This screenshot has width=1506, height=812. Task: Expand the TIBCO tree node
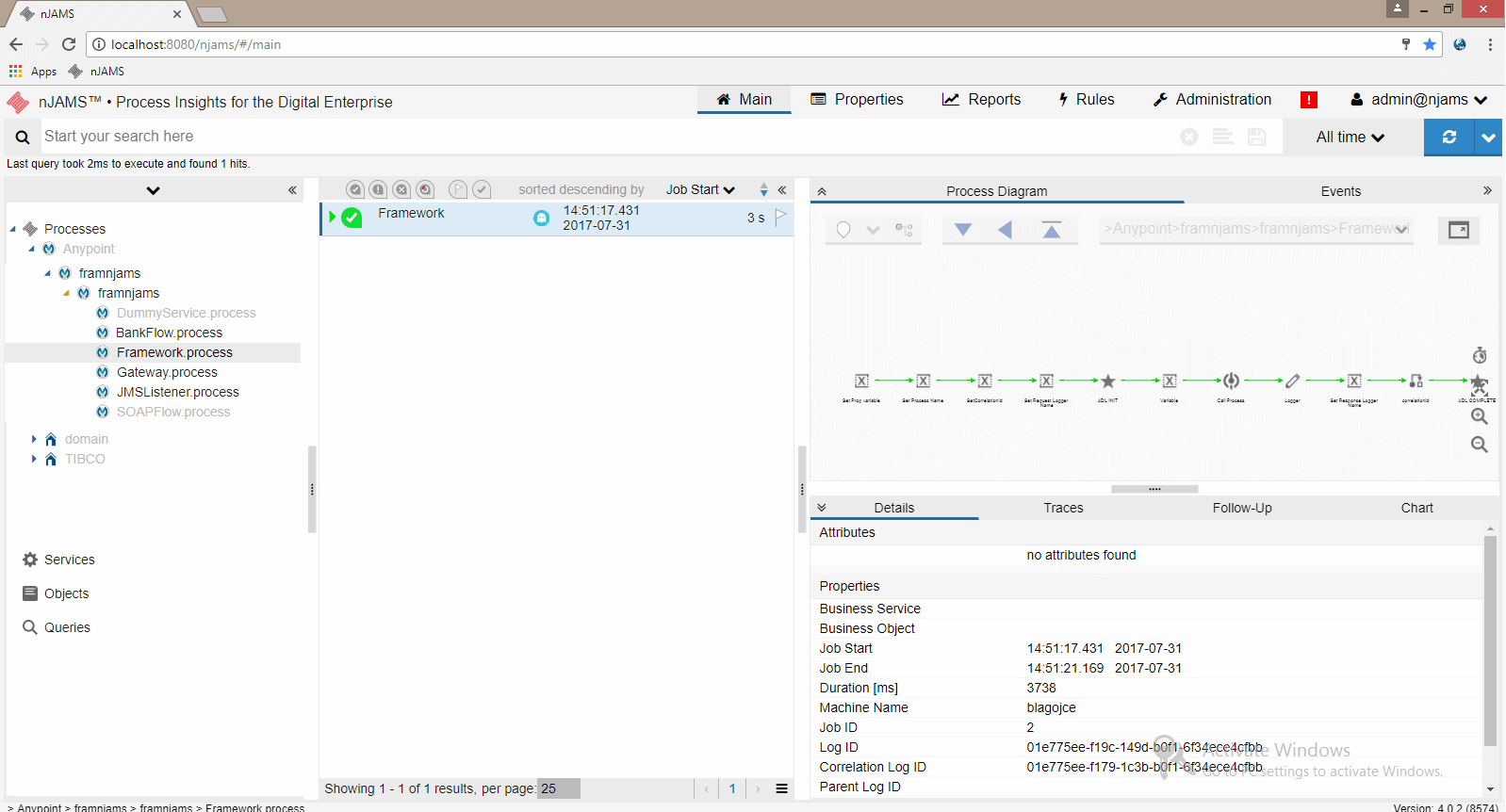pos(34,459)
